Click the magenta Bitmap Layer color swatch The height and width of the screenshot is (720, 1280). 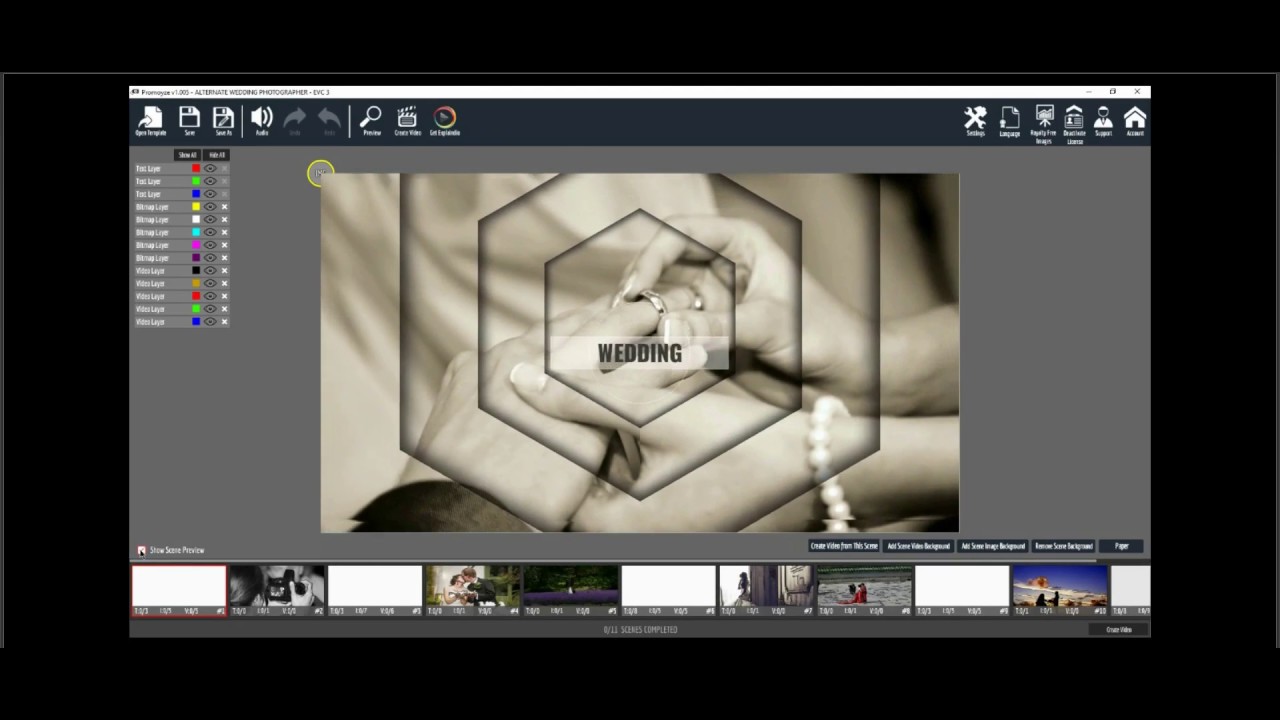(196, 245)
